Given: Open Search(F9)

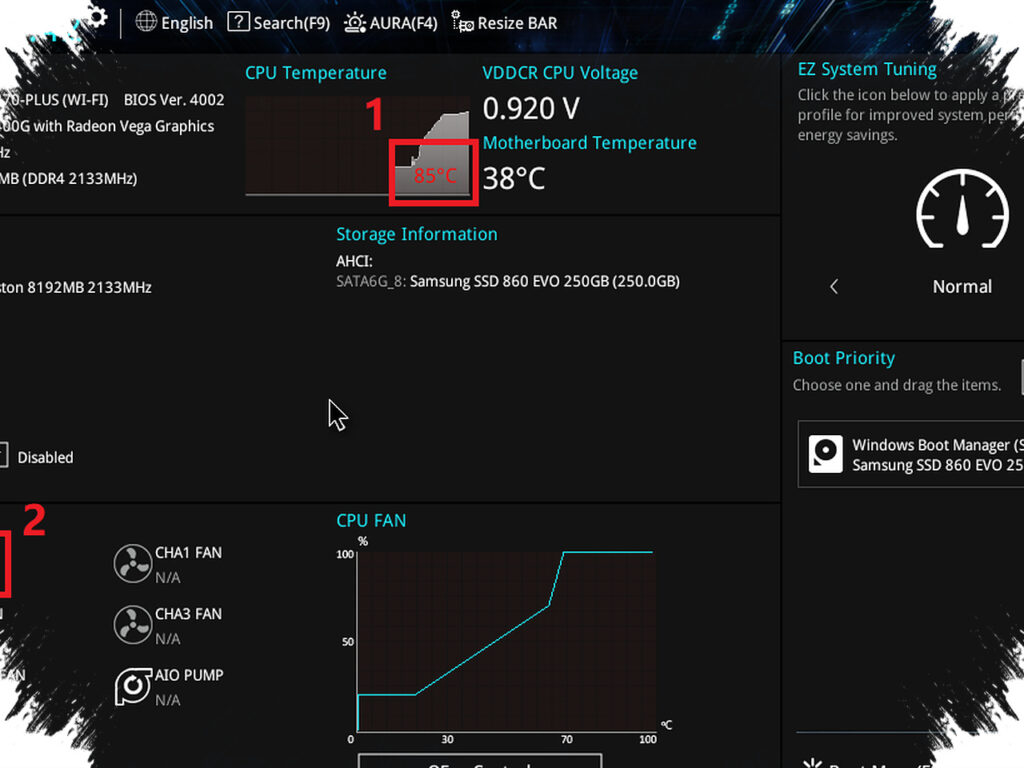Looking at the screenshot, I should (291, 24).
